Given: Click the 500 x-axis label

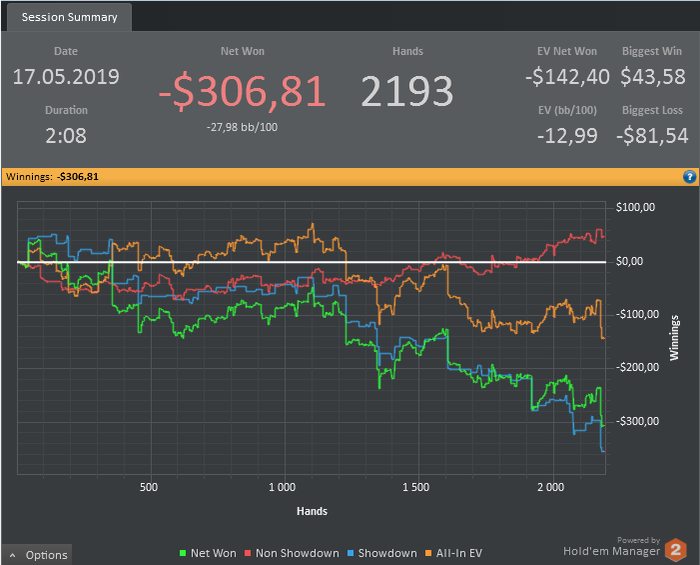Looking at the screenshot, I should [x=149, y=487].
